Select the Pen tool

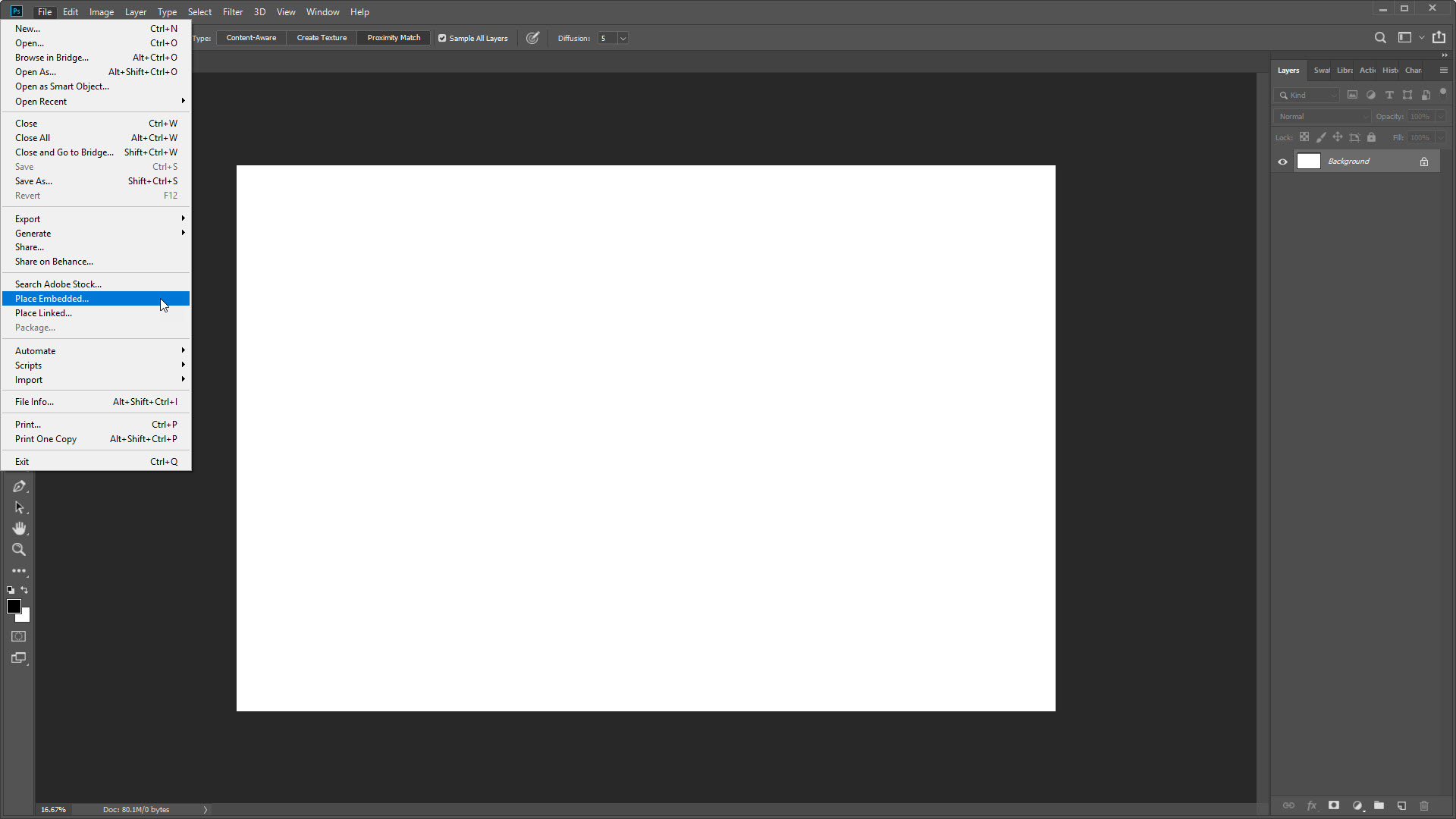[19, 487]
